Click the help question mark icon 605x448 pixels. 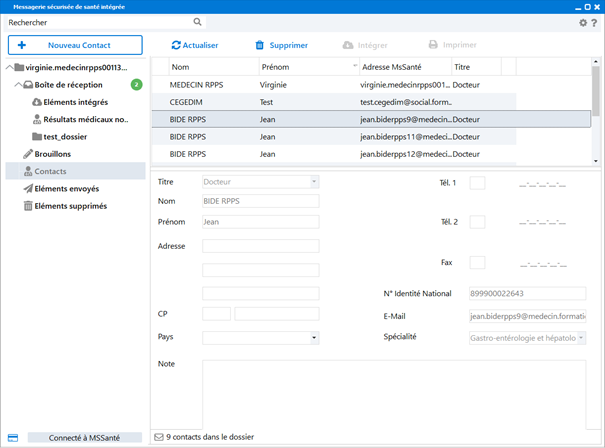[595, 22]
